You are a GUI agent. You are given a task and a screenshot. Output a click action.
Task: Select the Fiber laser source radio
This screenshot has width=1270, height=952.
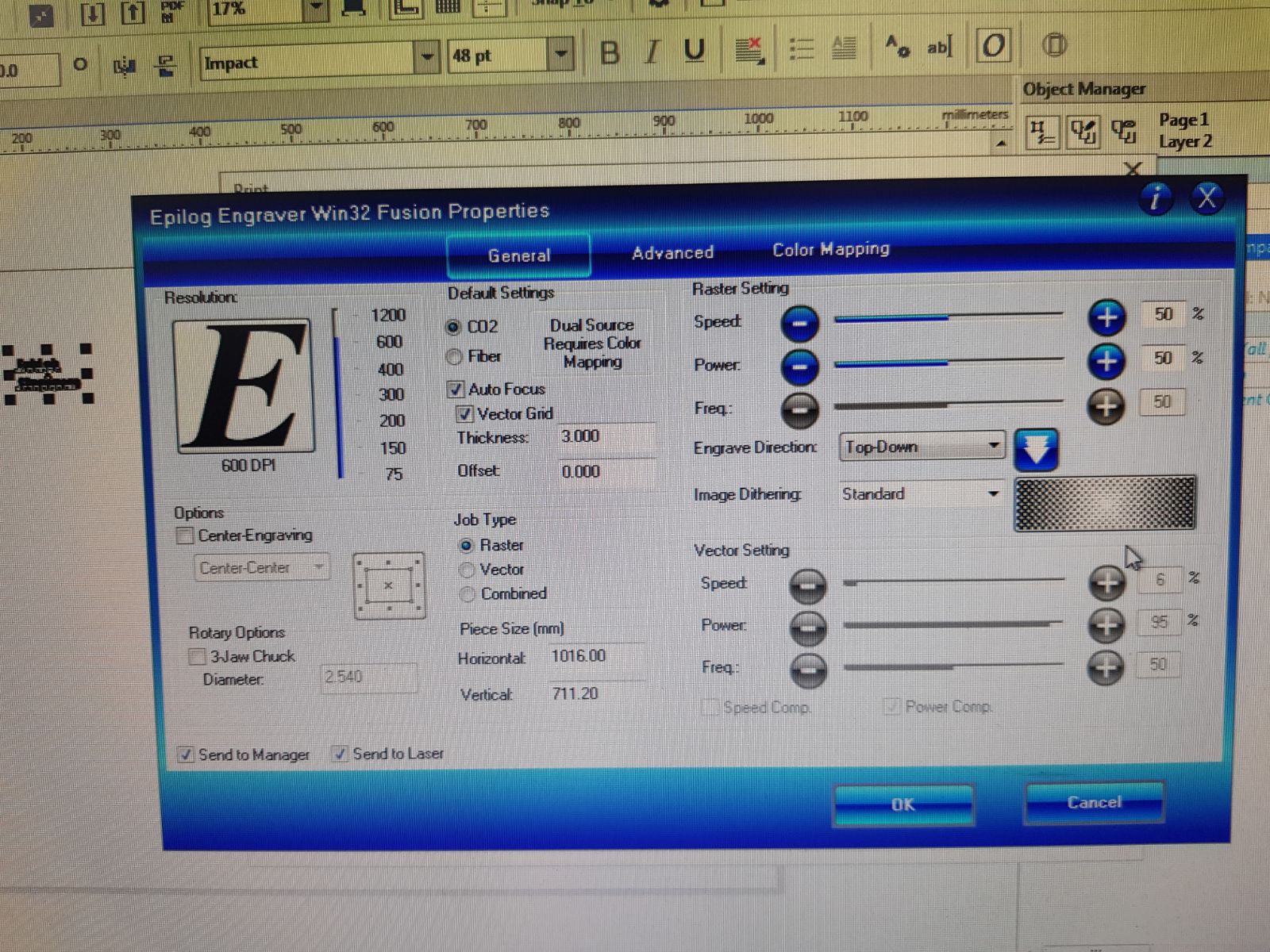click(454, 357)
